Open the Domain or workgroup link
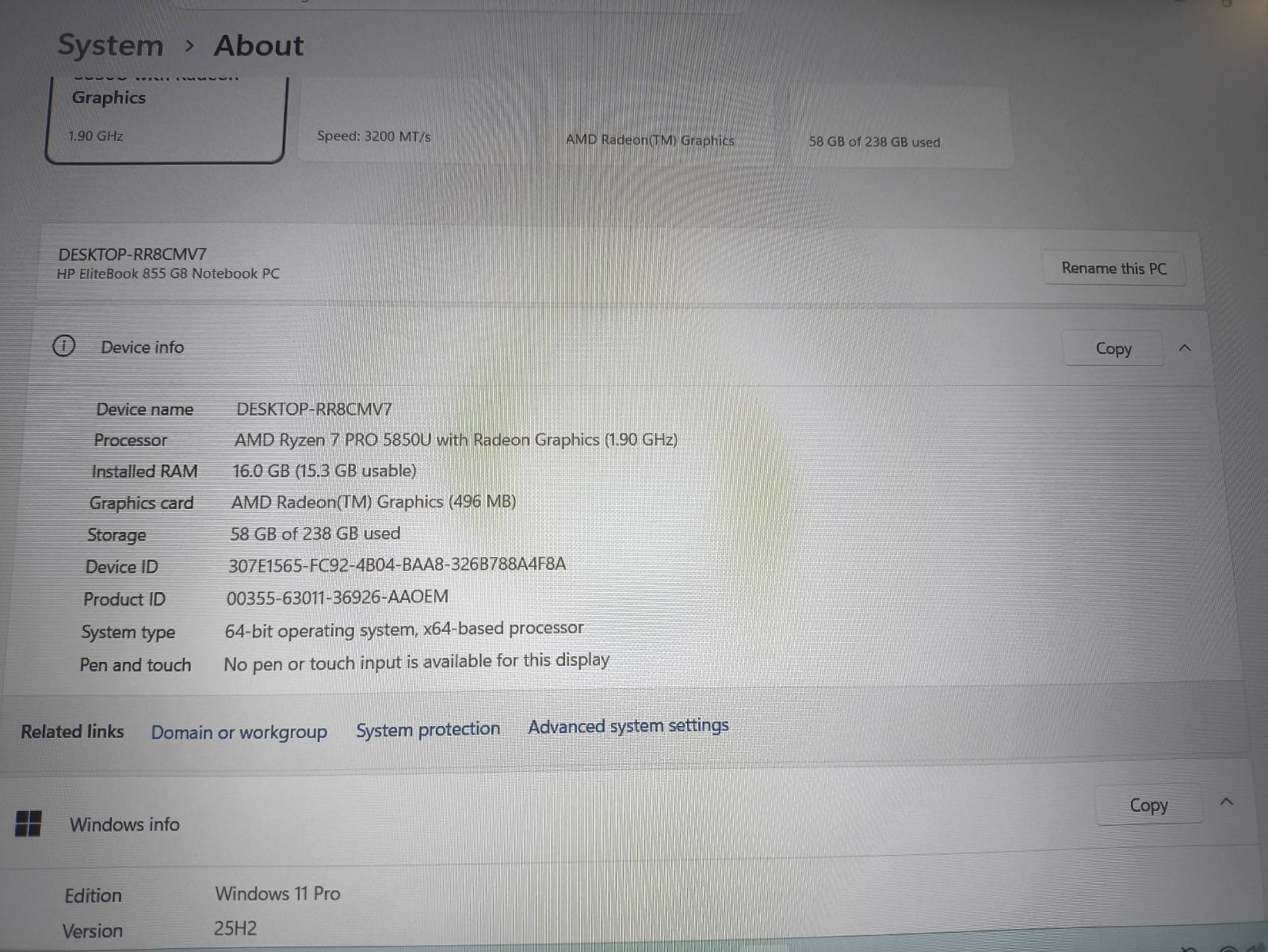1268x952 pixels. coord(239,732)
